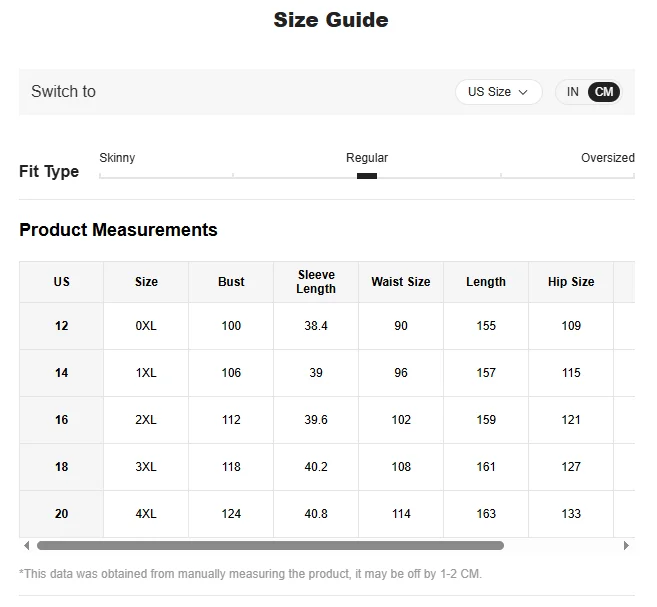
Task: Click the 4XL size cell
Action: (x=146, y=514)
